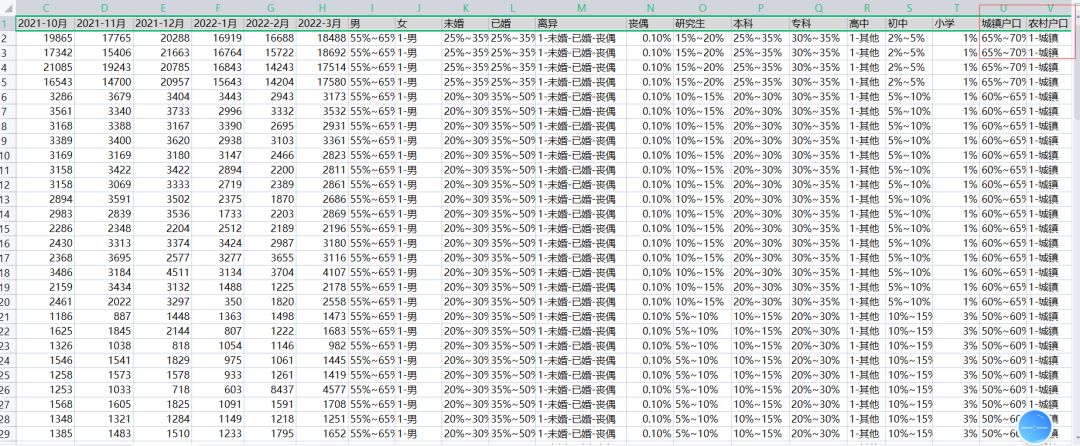
Task: Click cell with value 4511
Action: 163,272
